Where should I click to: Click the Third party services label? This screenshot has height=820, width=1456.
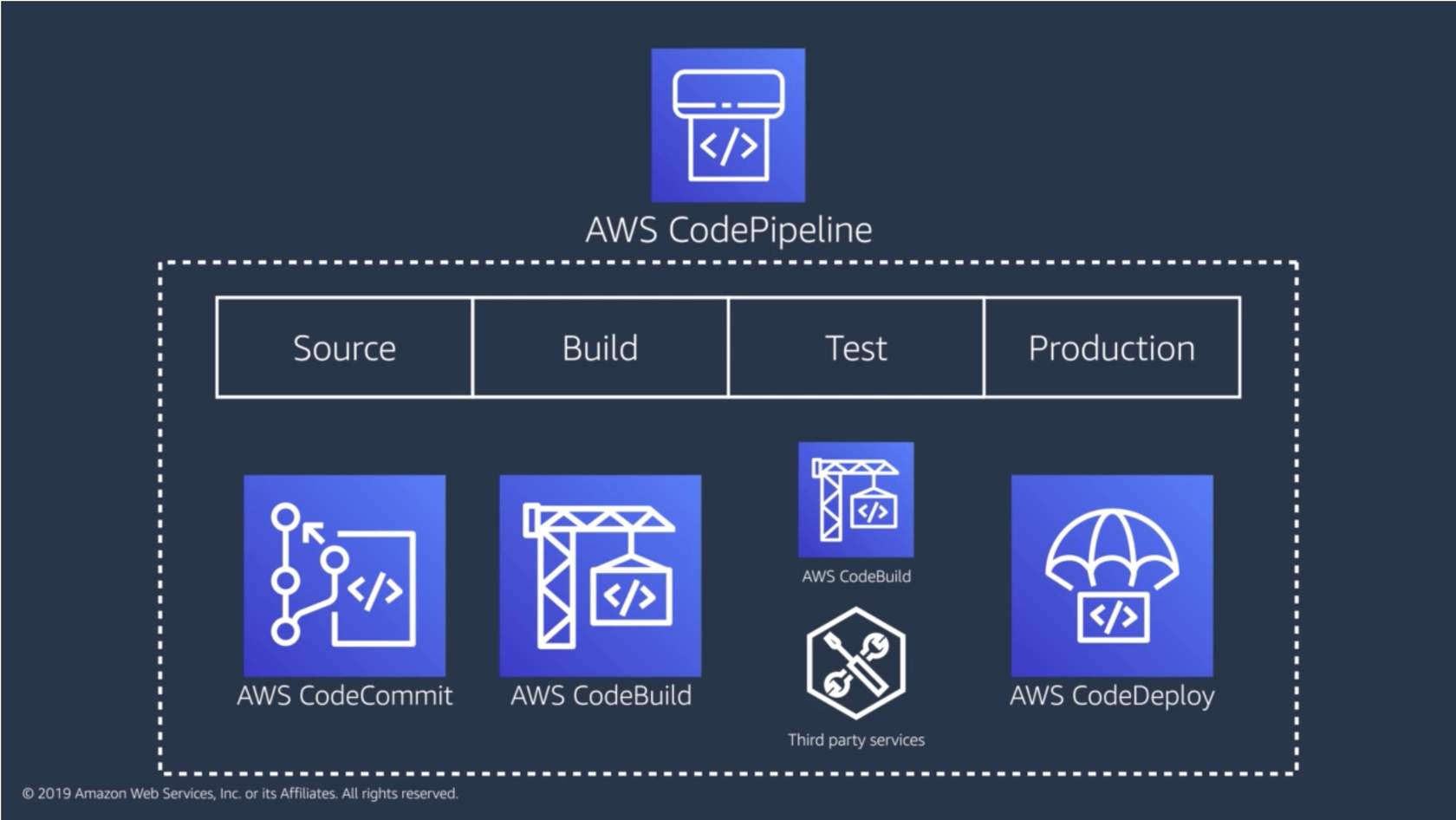point(855,739)
